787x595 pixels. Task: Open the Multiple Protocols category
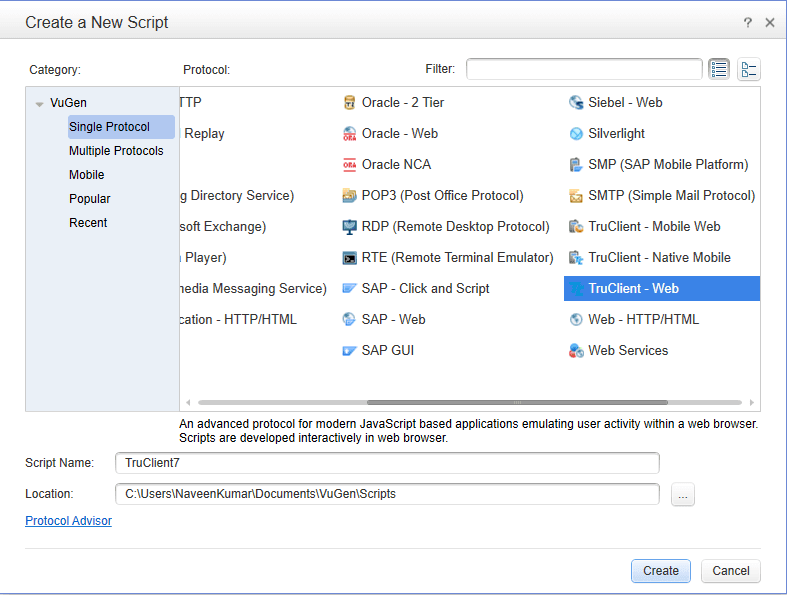(116, 151)
